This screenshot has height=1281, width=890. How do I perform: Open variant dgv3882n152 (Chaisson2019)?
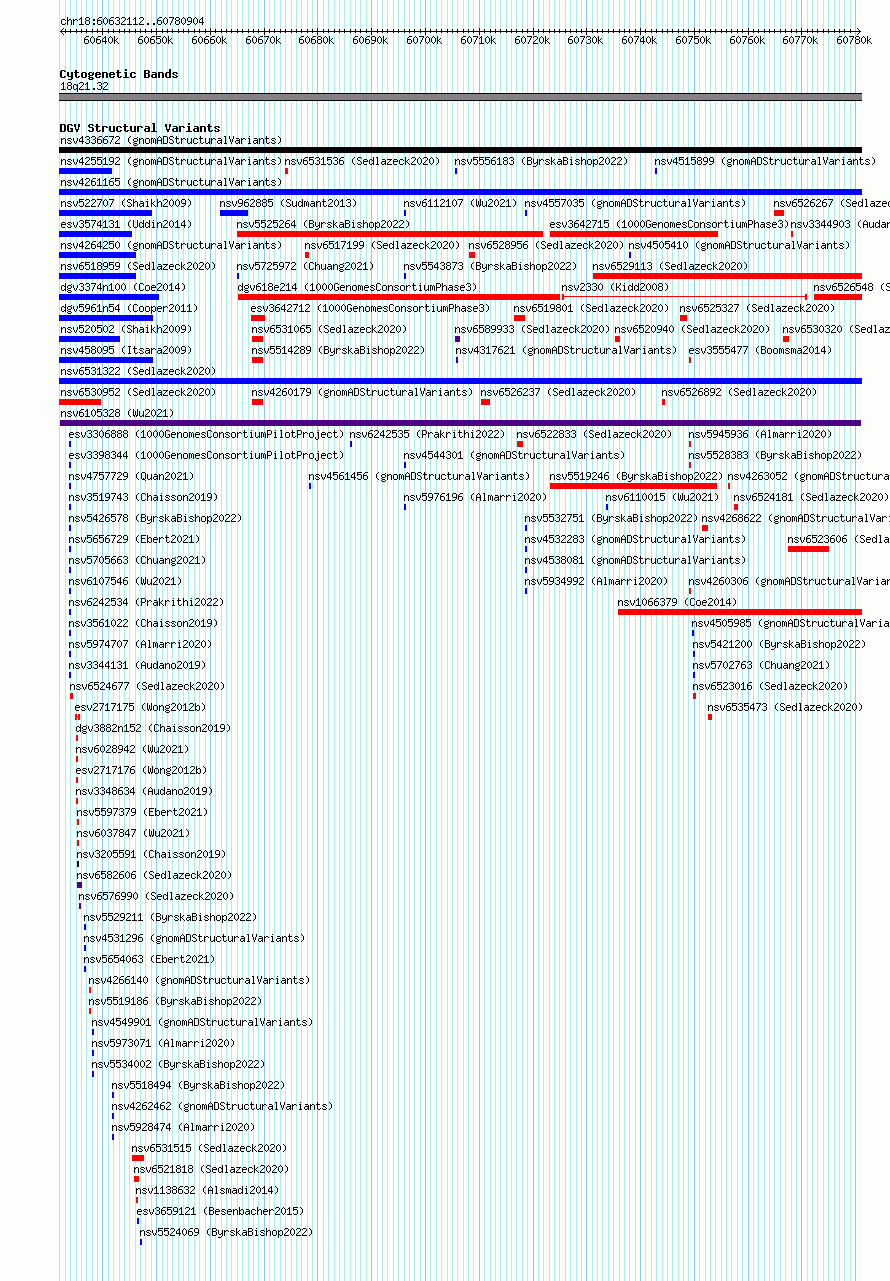pyautogui.click(x=153, y=728)
